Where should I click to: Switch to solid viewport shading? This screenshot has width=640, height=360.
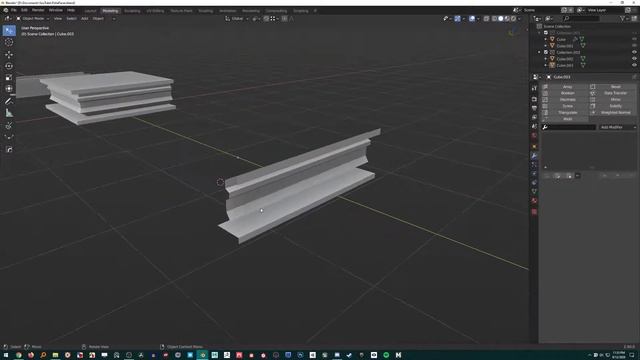point(501,18)
